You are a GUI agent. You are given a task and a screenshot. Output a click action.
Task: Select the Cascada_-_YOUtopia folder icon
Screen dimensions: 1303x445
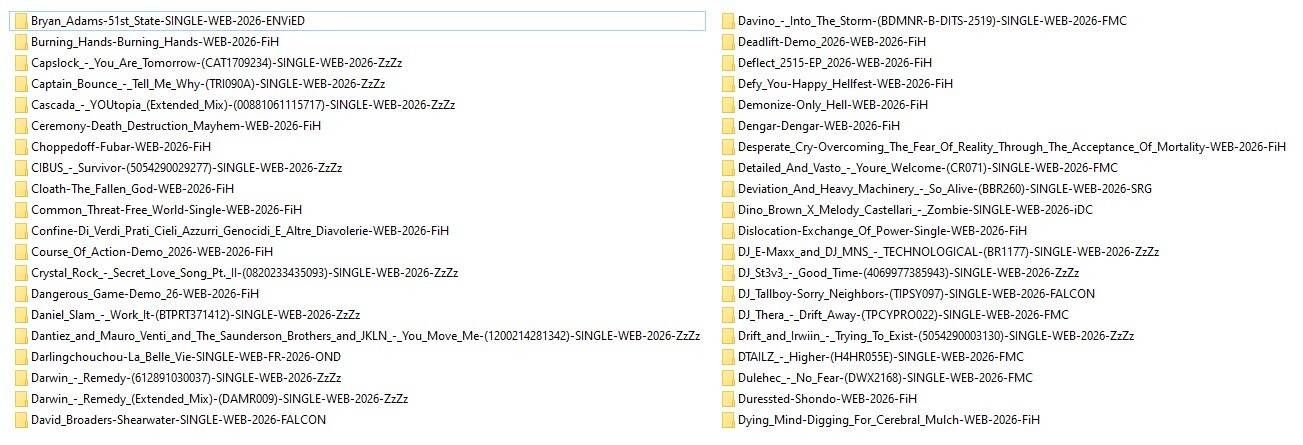tap(21, 104)
